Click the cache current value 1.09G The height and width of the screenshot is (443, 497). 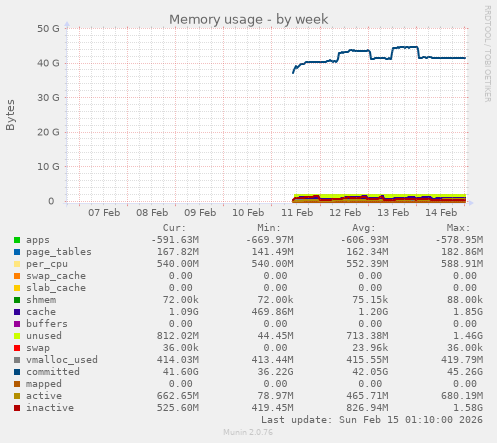184,312
